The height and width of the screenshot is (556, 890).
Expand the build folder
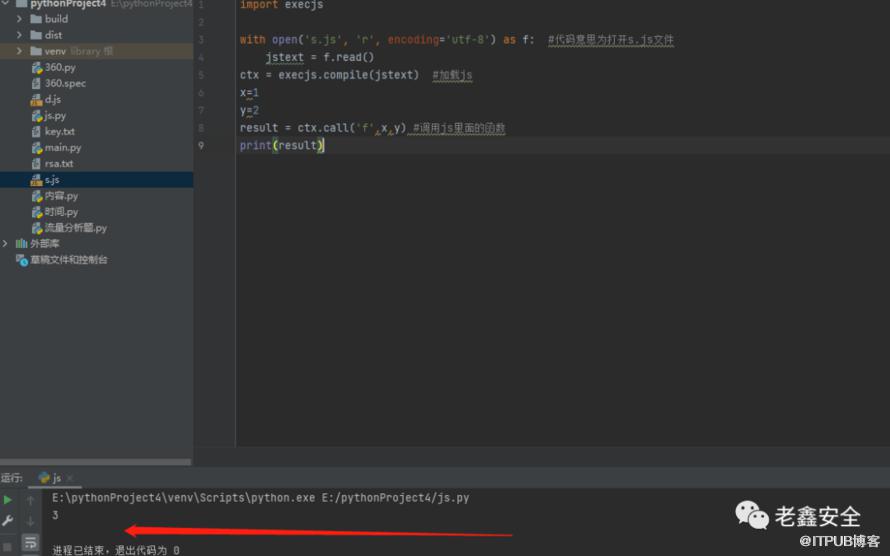pos(20,19)
